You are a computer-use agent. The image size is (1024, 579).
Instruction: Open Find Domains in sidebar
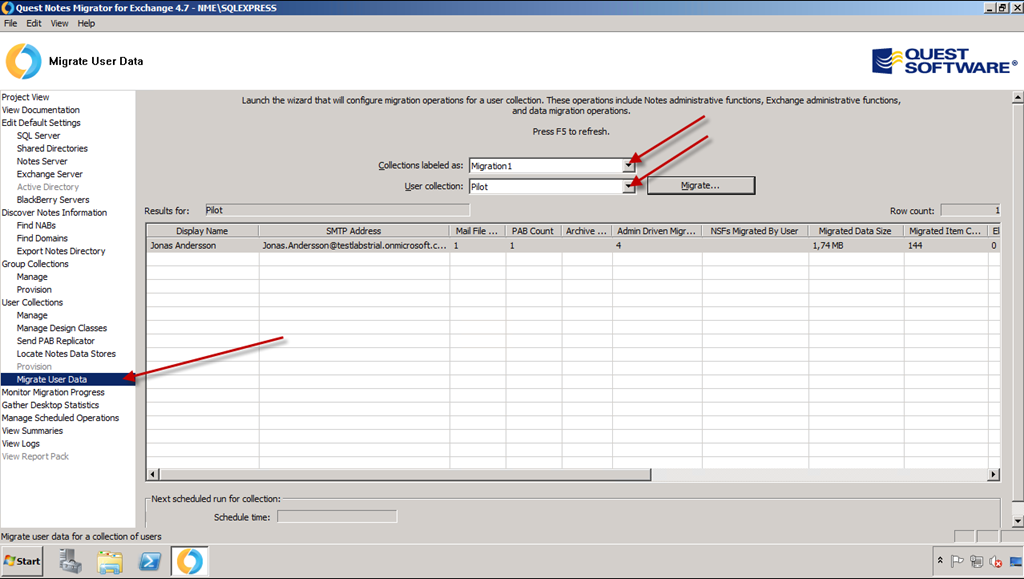42,238
